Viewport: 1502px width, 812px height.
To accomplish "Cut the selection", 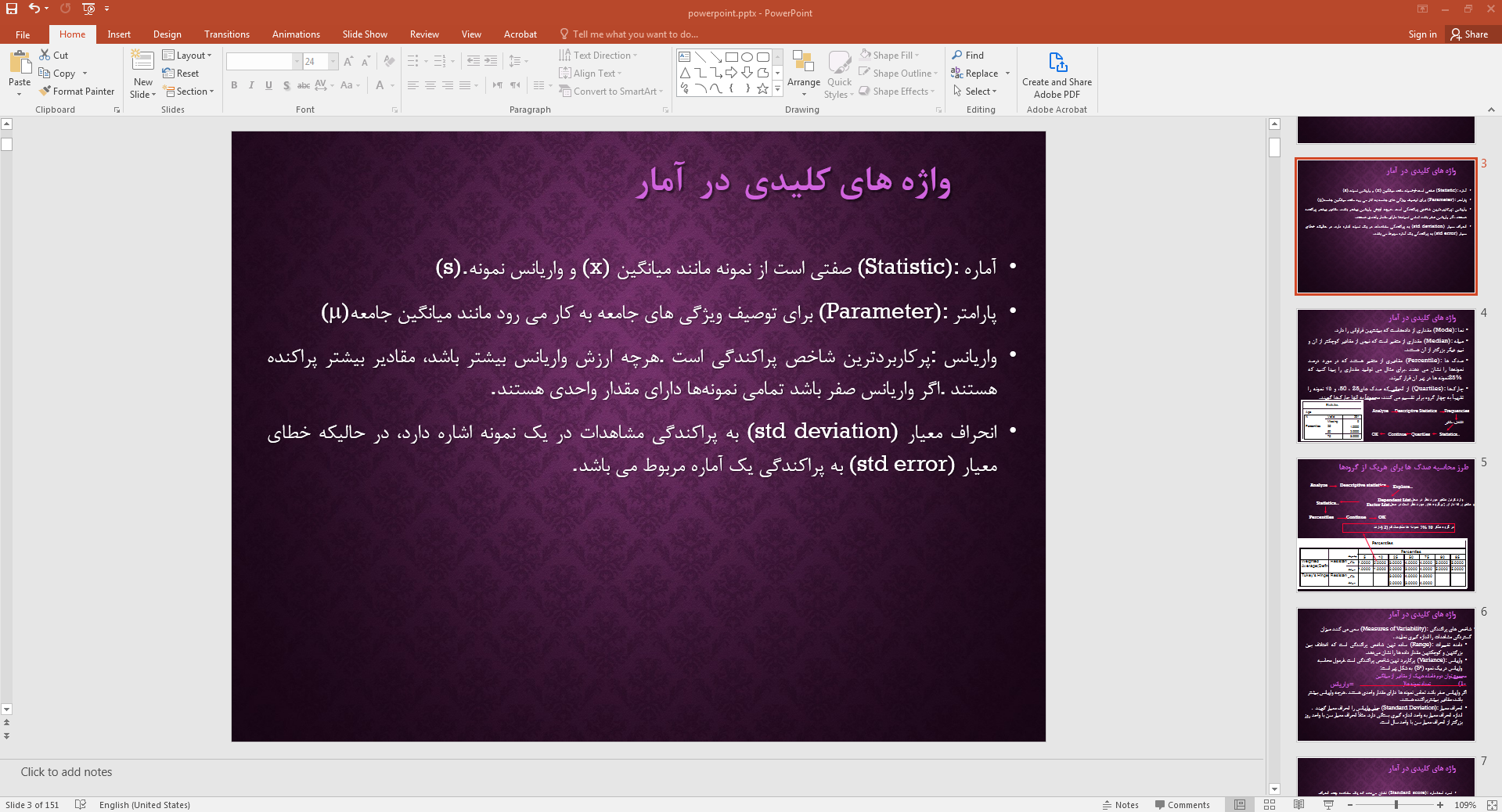I will (54, 55).
